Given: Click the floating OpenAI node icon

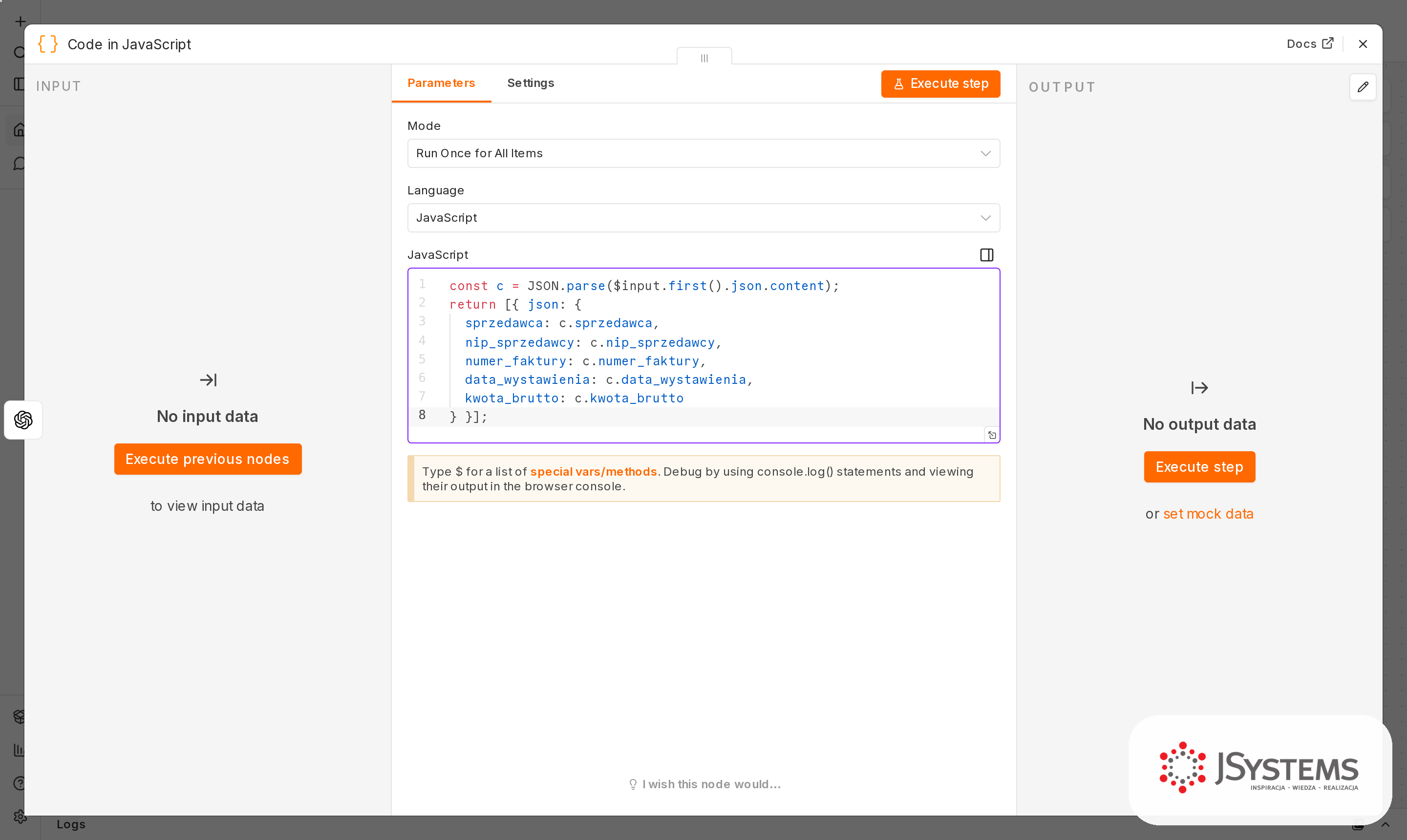Looking at the screenshot, I should 23,420.
